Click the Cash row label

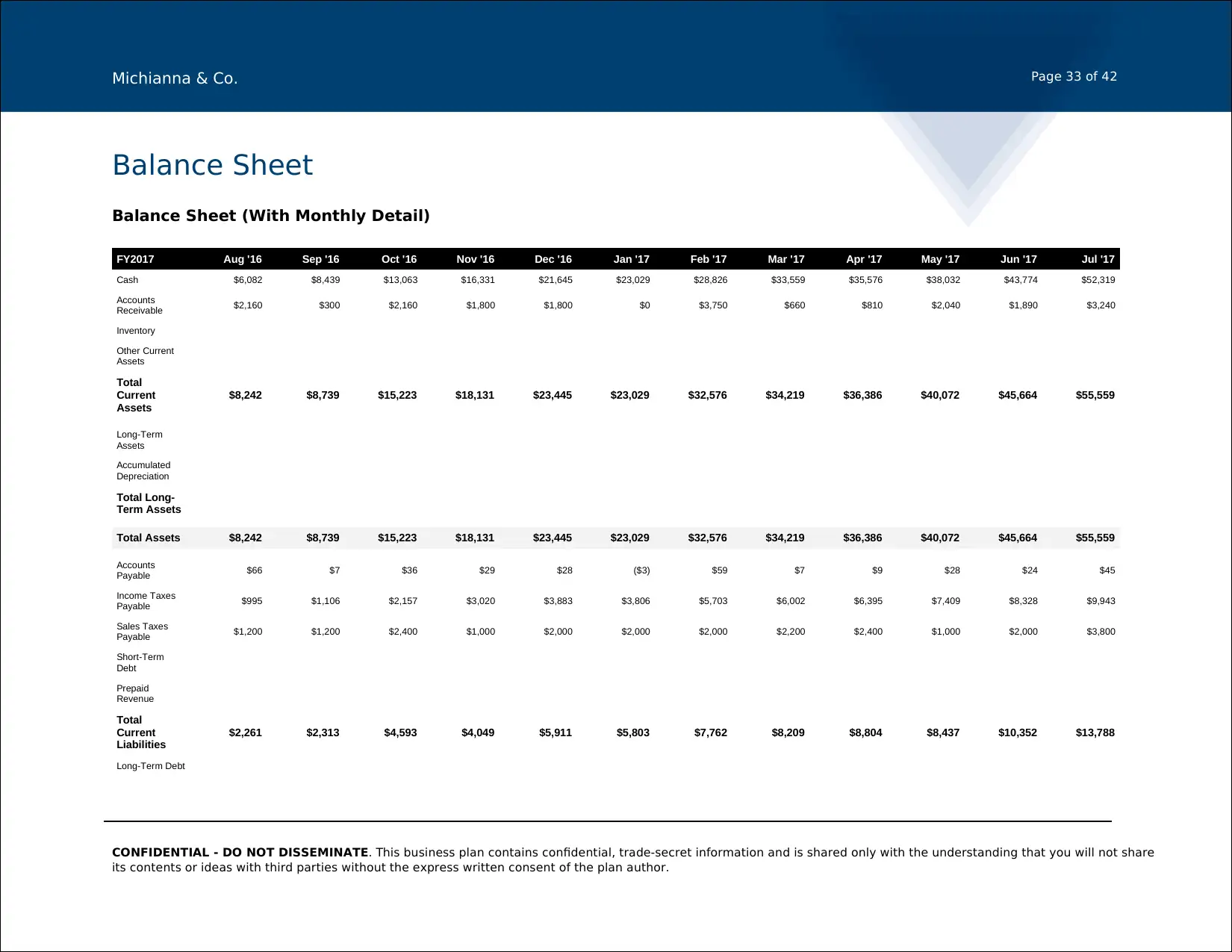coord(127,280)
